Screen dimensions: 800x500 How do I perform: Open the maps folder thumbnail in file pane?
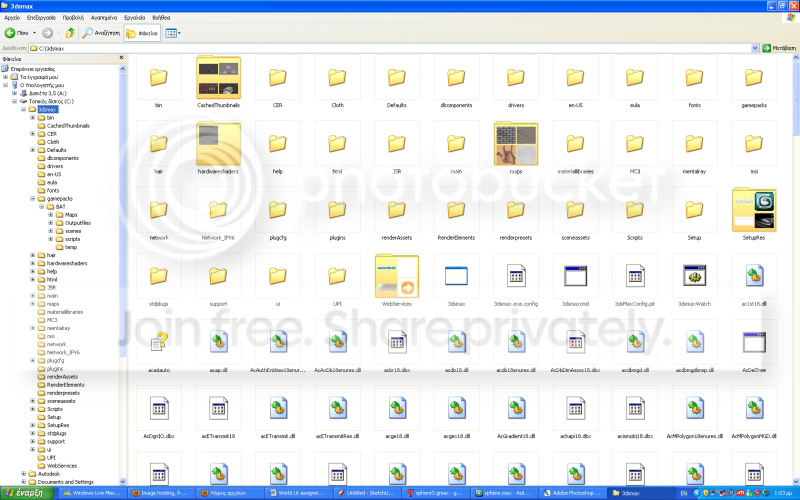coord(516,144)
